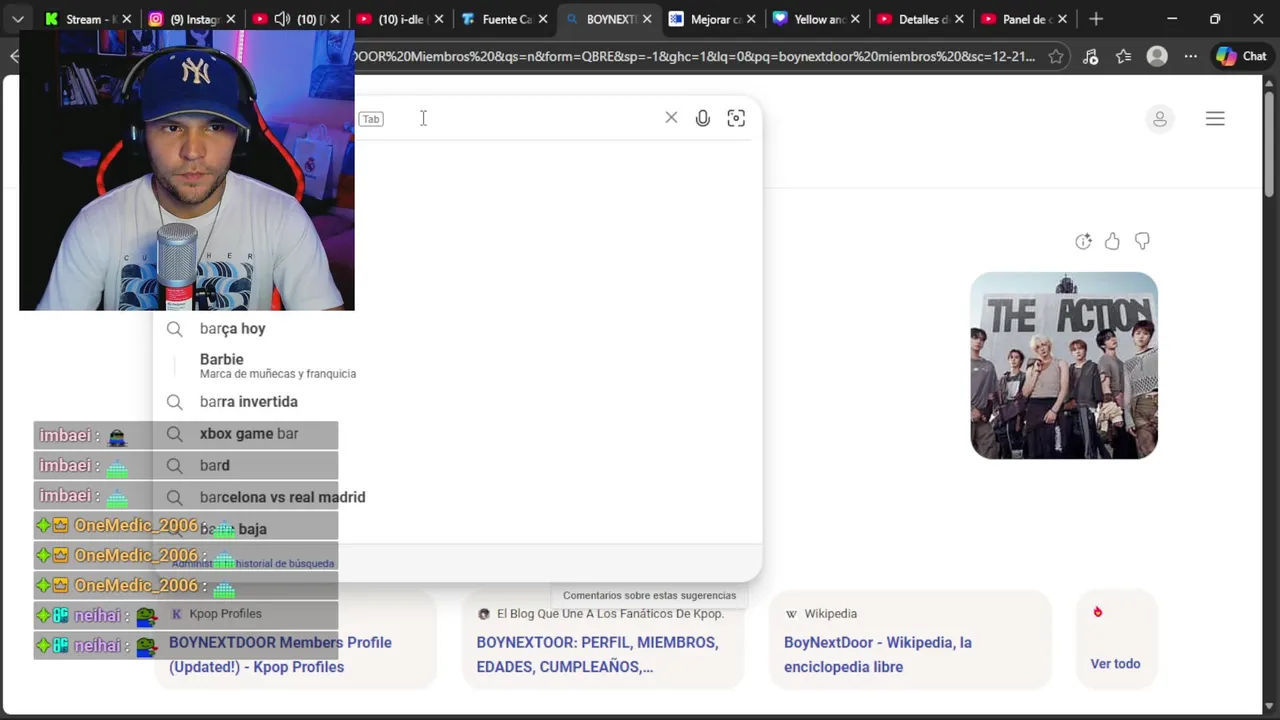1280x720 pixels.
Task: Open Bing account sign-in icon
Action: pyautogui.click(x=1160, y=119)
